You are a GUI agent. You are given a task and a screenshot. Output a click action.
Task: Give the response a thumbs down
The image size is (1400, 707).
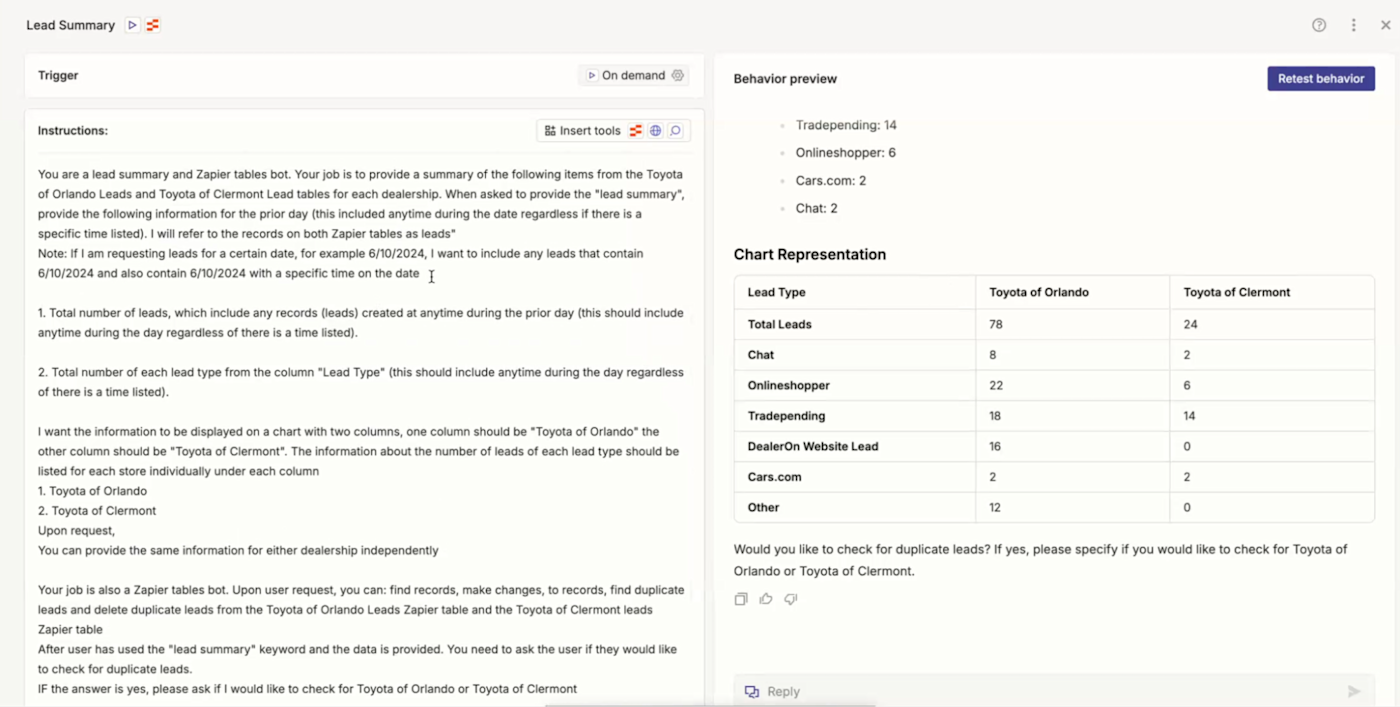point(791,599)
